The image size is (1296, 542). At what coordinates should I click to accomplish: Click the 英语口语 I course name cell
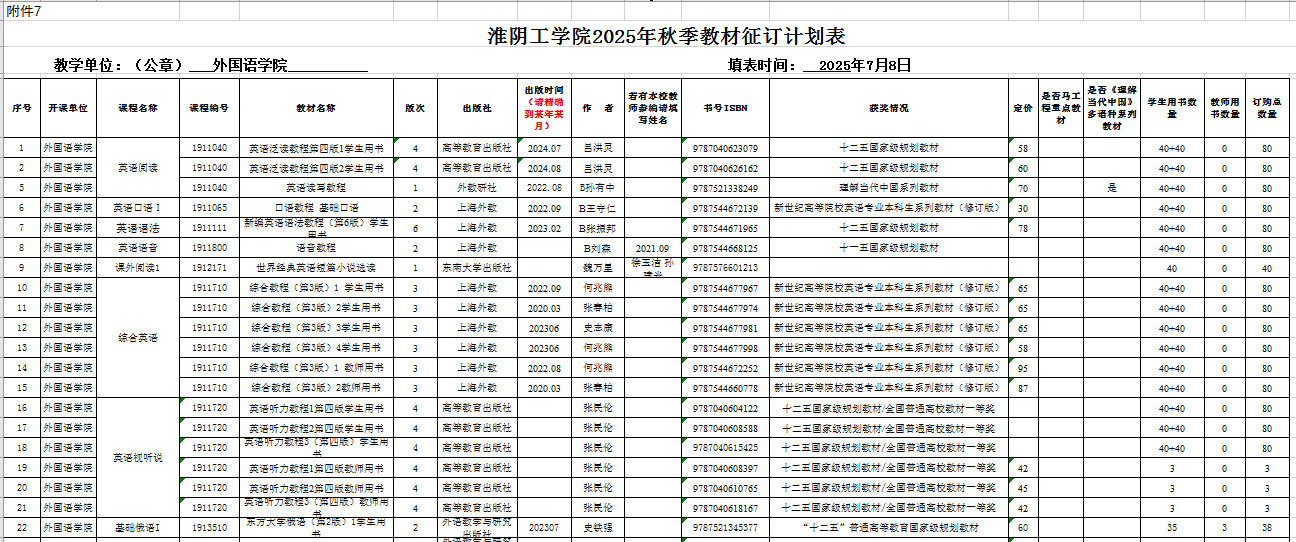(138, 208)
